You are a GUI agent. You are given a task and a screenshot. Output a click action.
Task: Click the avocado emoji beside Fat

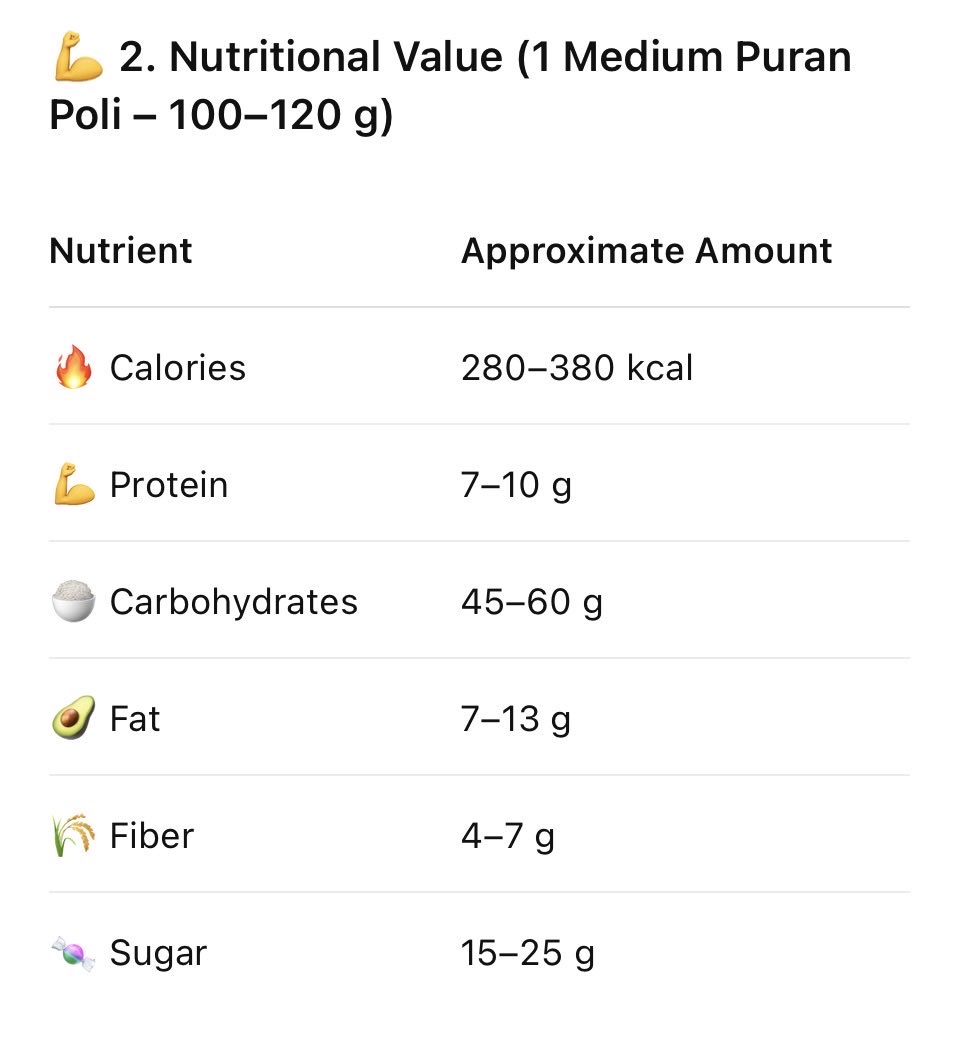[x=73, y=718]
